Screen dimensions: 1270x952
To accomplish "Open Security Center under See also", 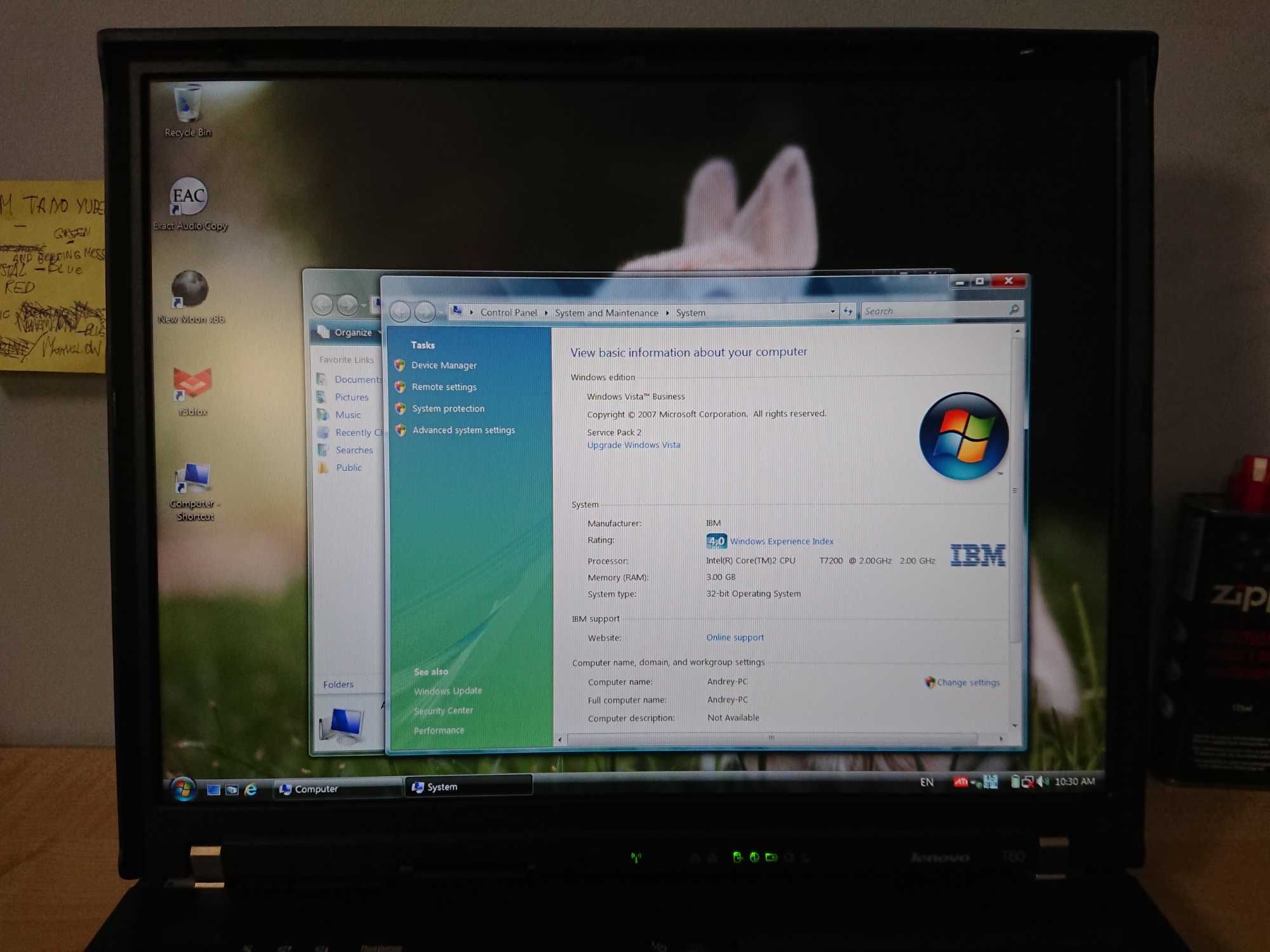I will tap(443, 711).
